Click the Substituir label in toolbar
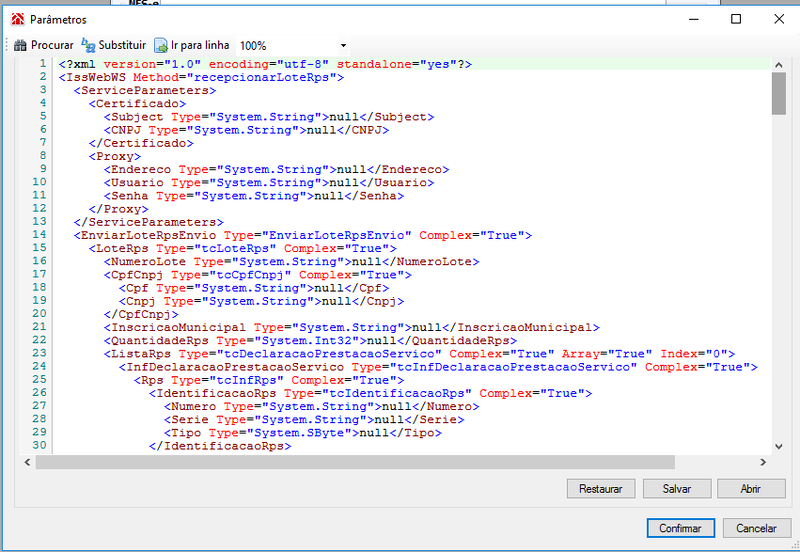 point(122,45)
